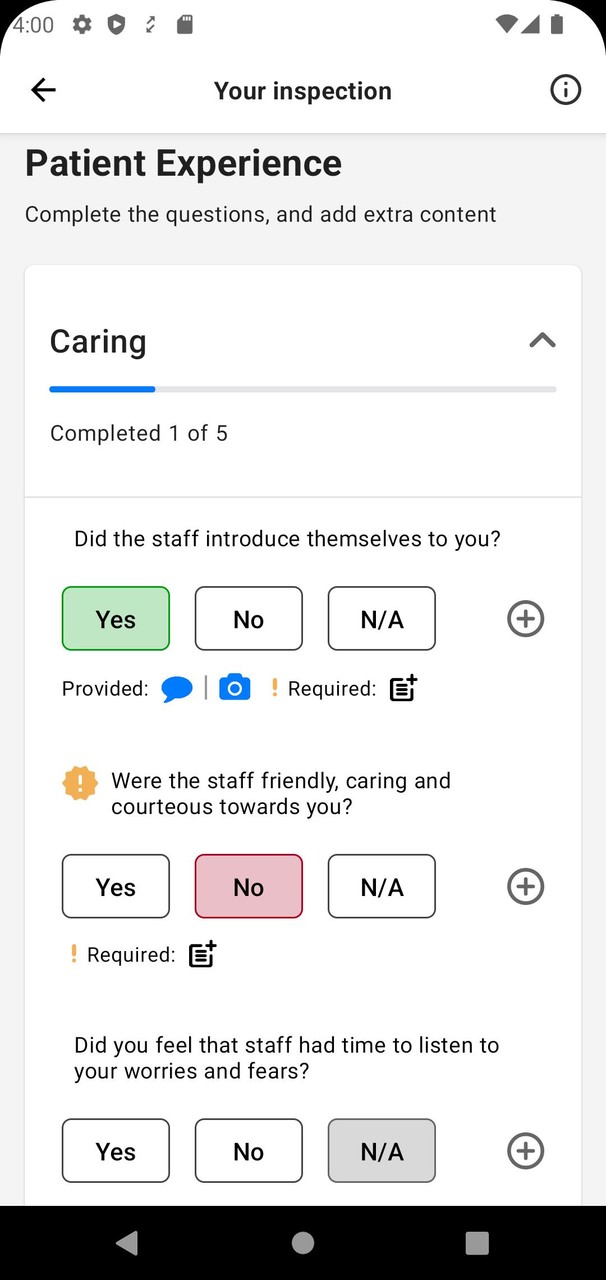
Task: Tap plus icon for staff introduction question
Action: tap(525, 619)
